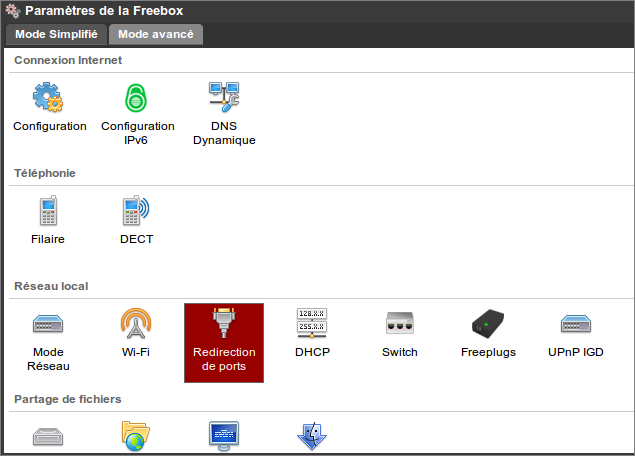635x456 pixels.
Task: Select the highlighted Redirection de ports item
Action: click(x=224, y=342)
